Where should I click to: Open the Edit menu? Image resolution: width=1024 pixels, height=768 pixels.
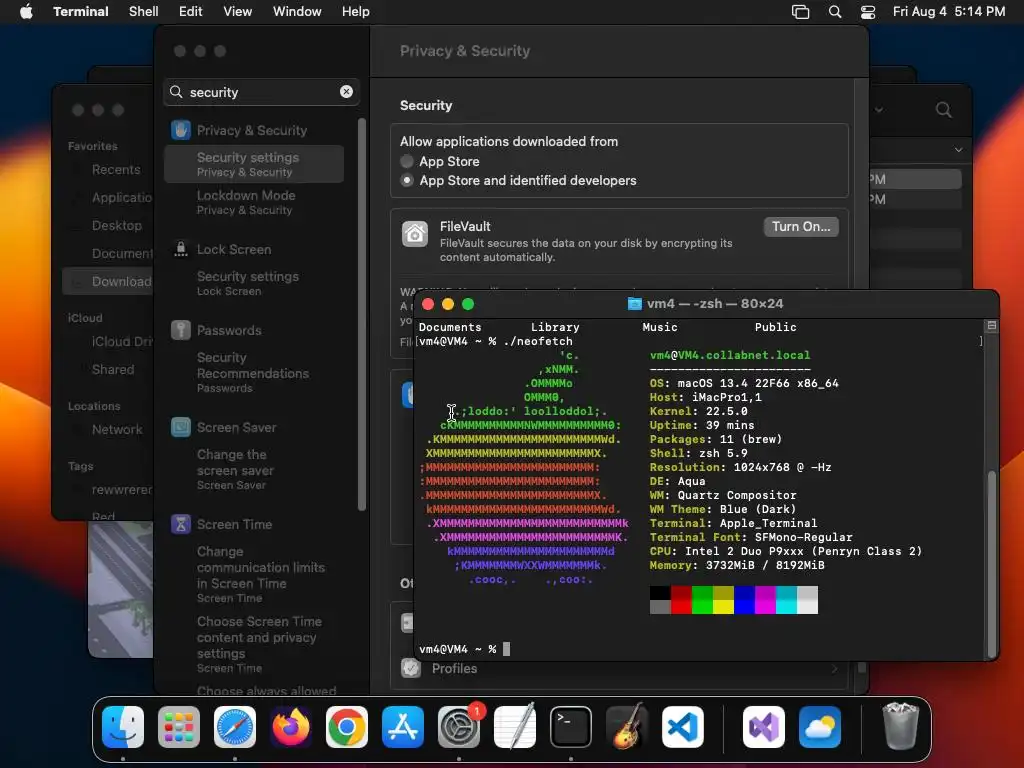(x=191, y=12)
